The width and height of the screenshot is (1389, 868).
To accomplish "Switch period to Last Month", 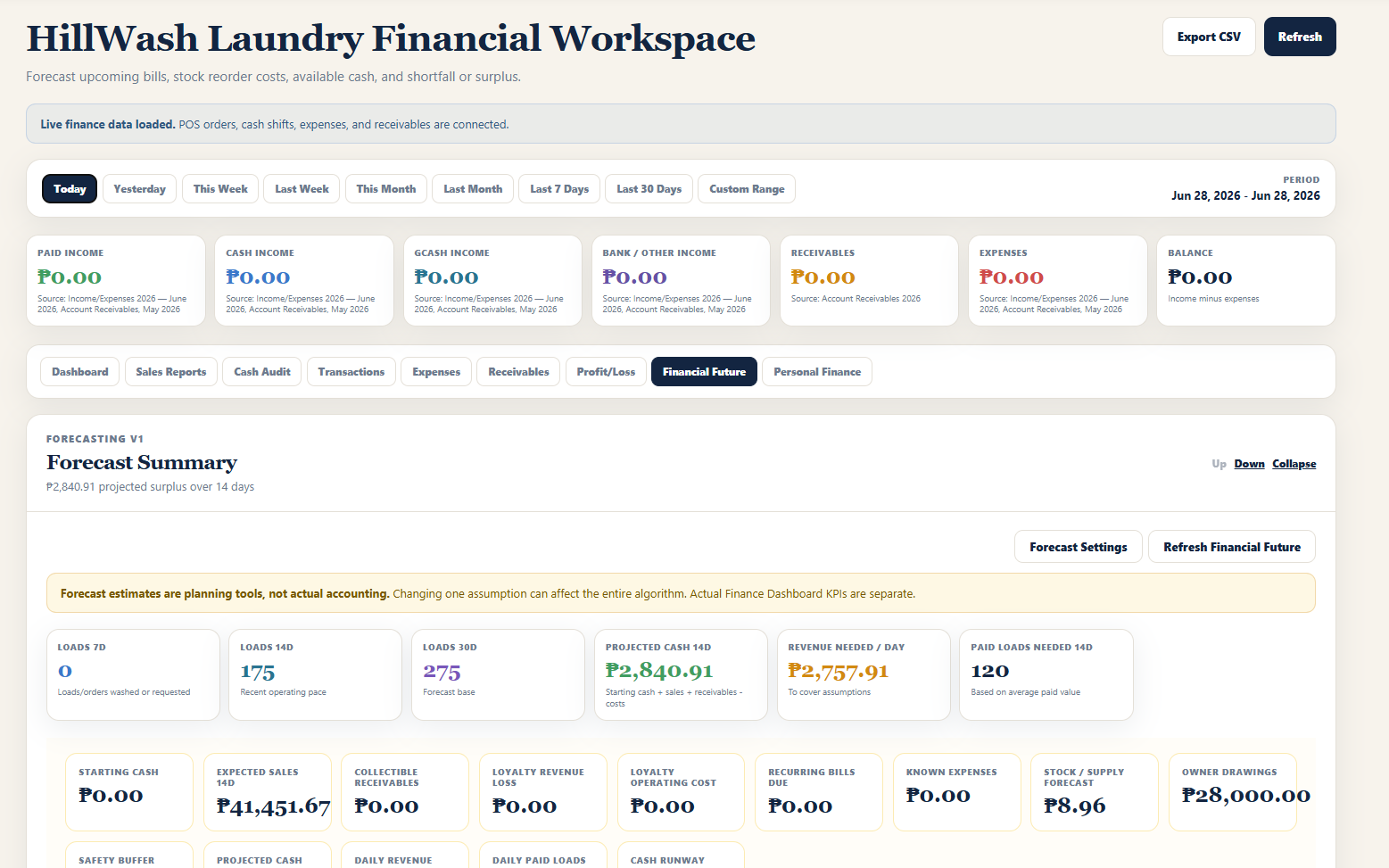I will point(473,189).
